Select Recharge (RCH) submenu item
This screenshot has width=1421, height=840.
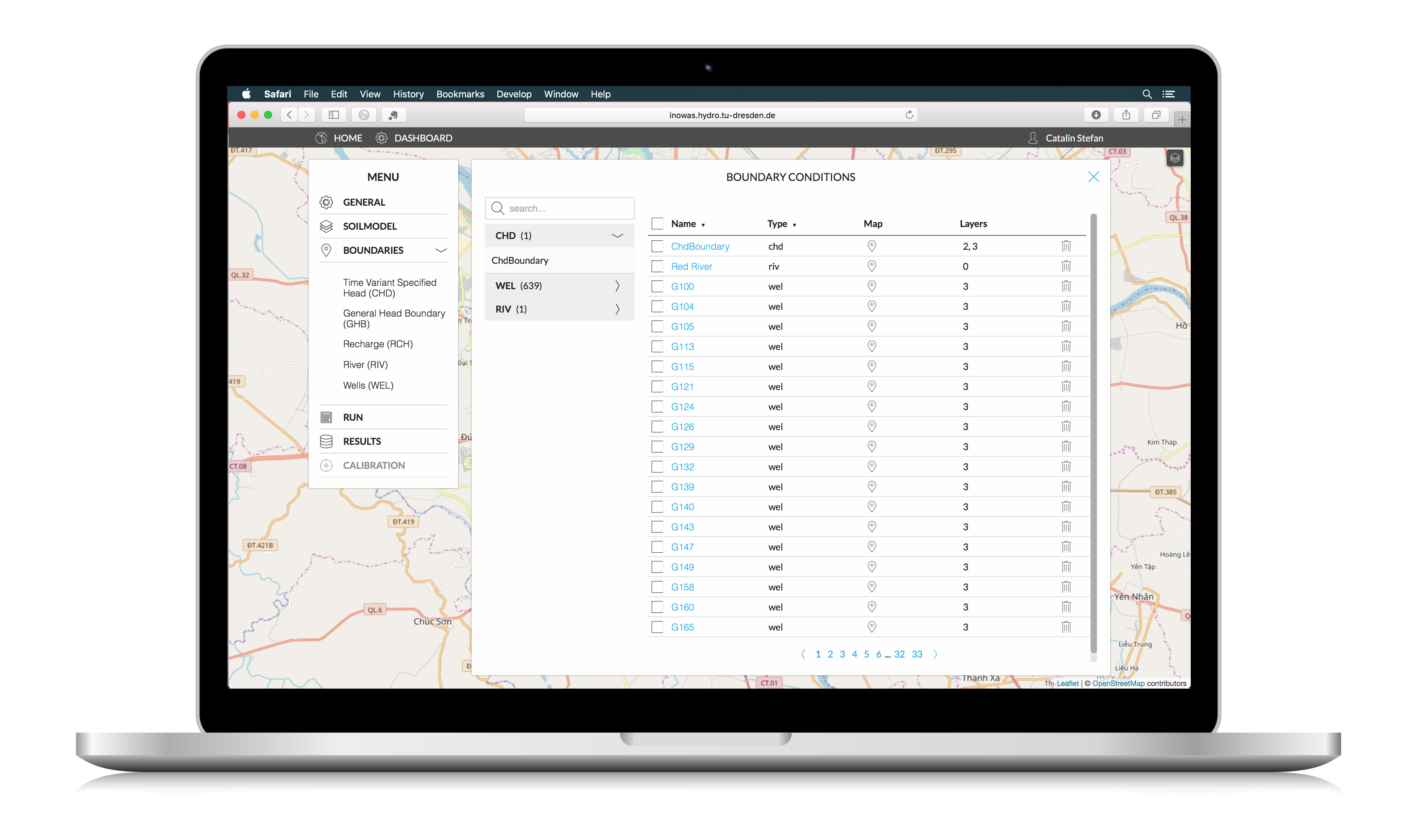pyautogui.click(x=378, y=344)
